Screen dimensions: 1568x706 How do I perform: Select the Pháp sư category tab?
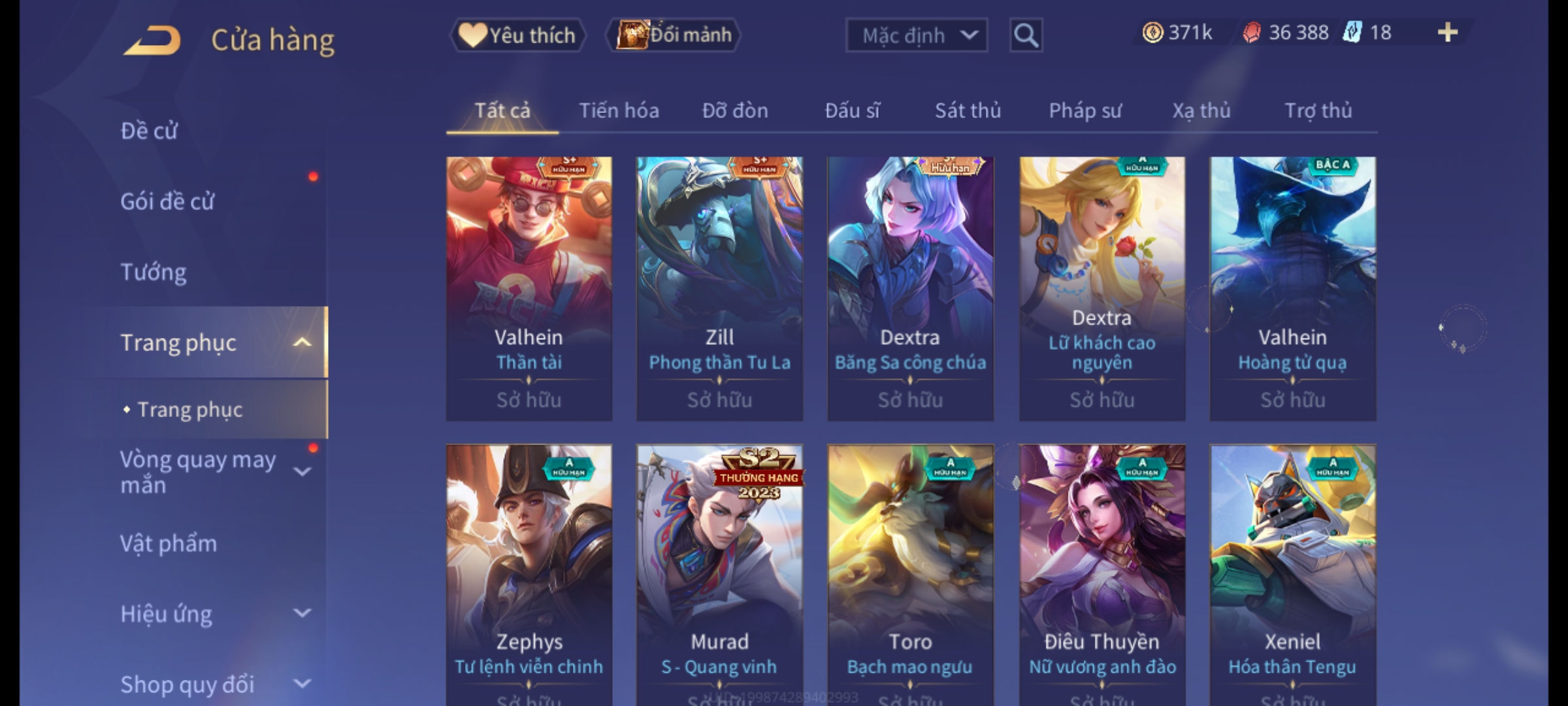click(x=1085, y=111)
